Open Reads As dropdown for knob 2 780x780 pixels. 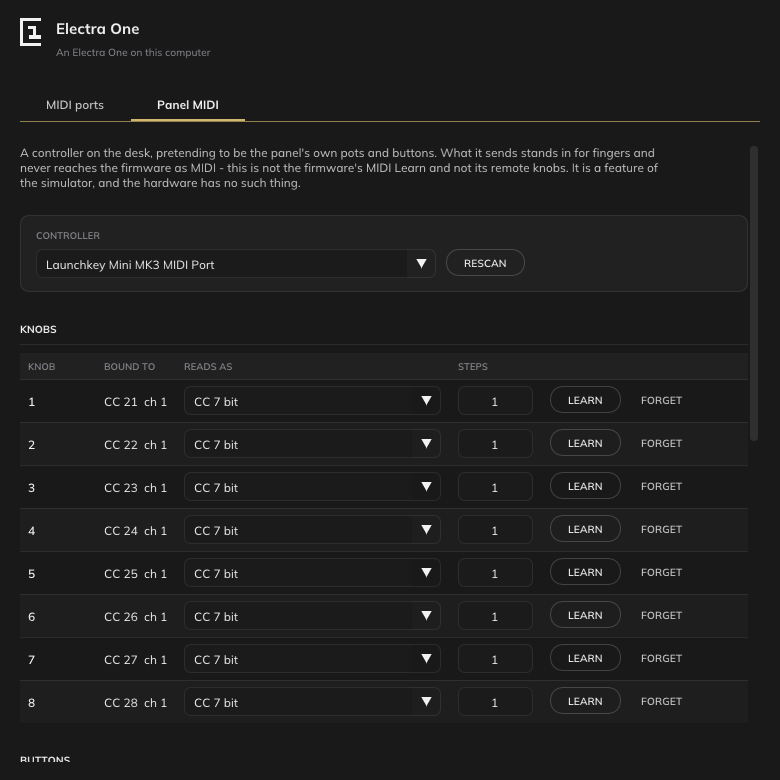[312, 444]
